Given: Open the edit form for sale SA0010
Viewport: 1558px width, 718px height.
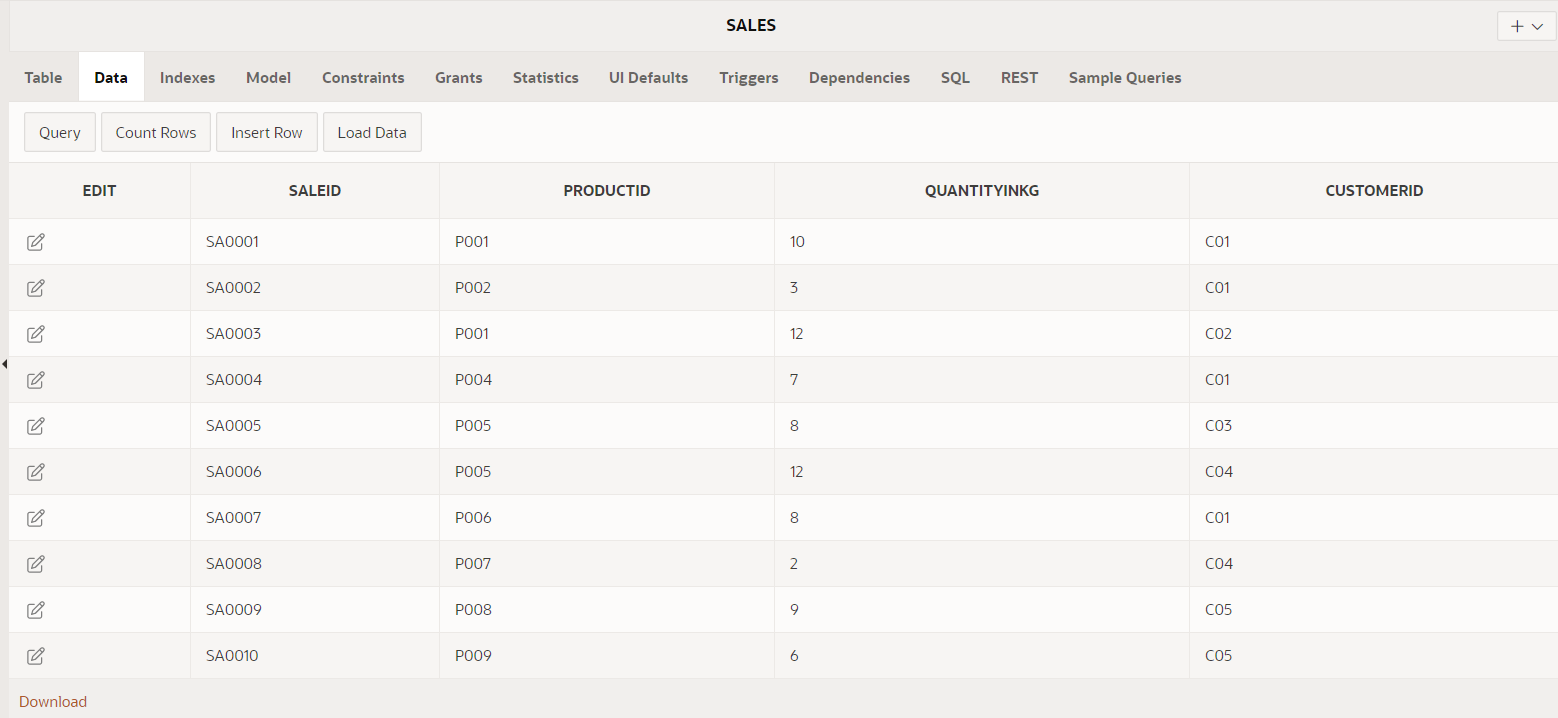Looking at the screenshot, I should (36, 655).
